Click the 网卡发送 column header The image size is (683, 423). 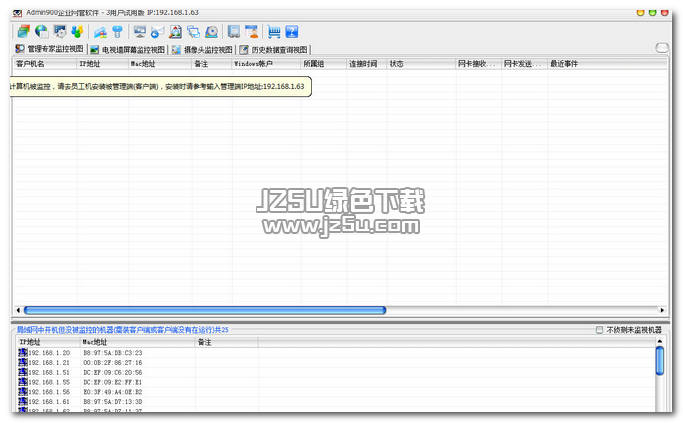[x=522, y=64]
